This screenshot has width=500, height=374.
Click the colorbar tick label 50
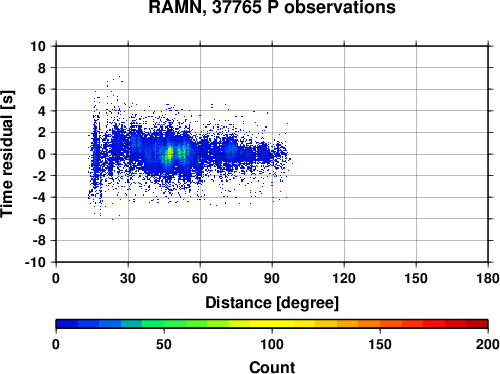point(164,344)
